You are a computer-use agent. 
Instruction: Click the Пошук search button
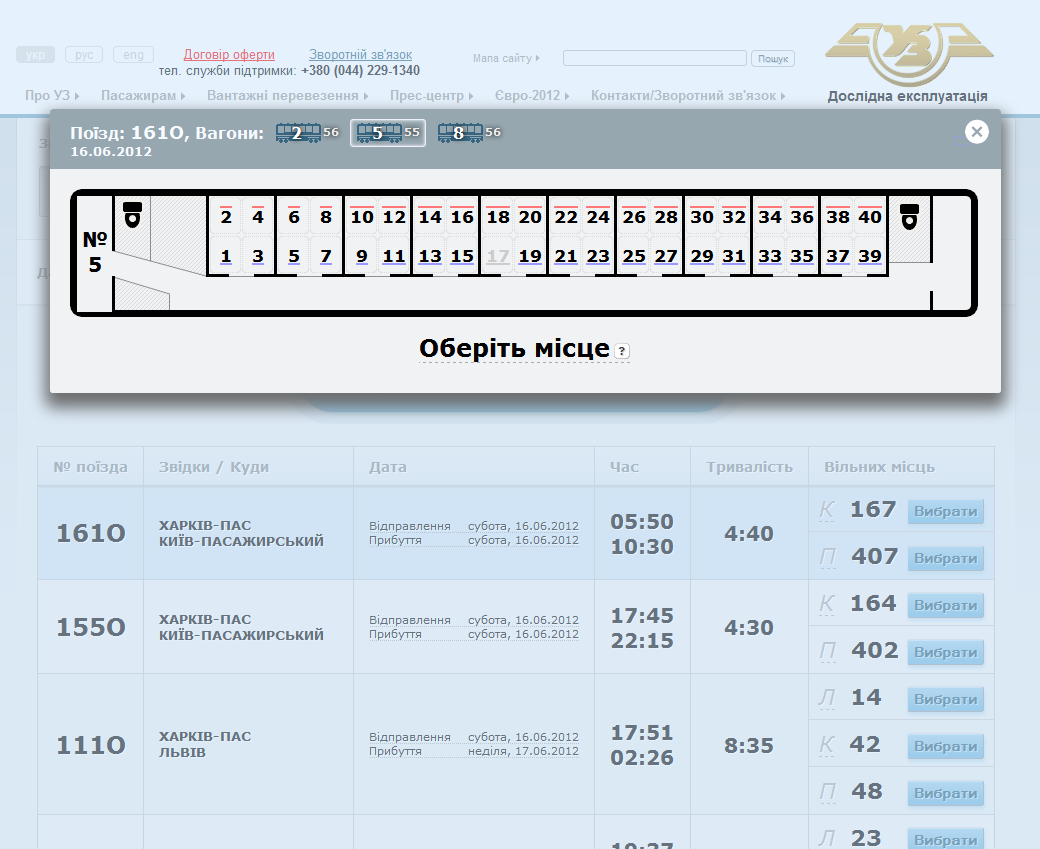tap(773, 59)
